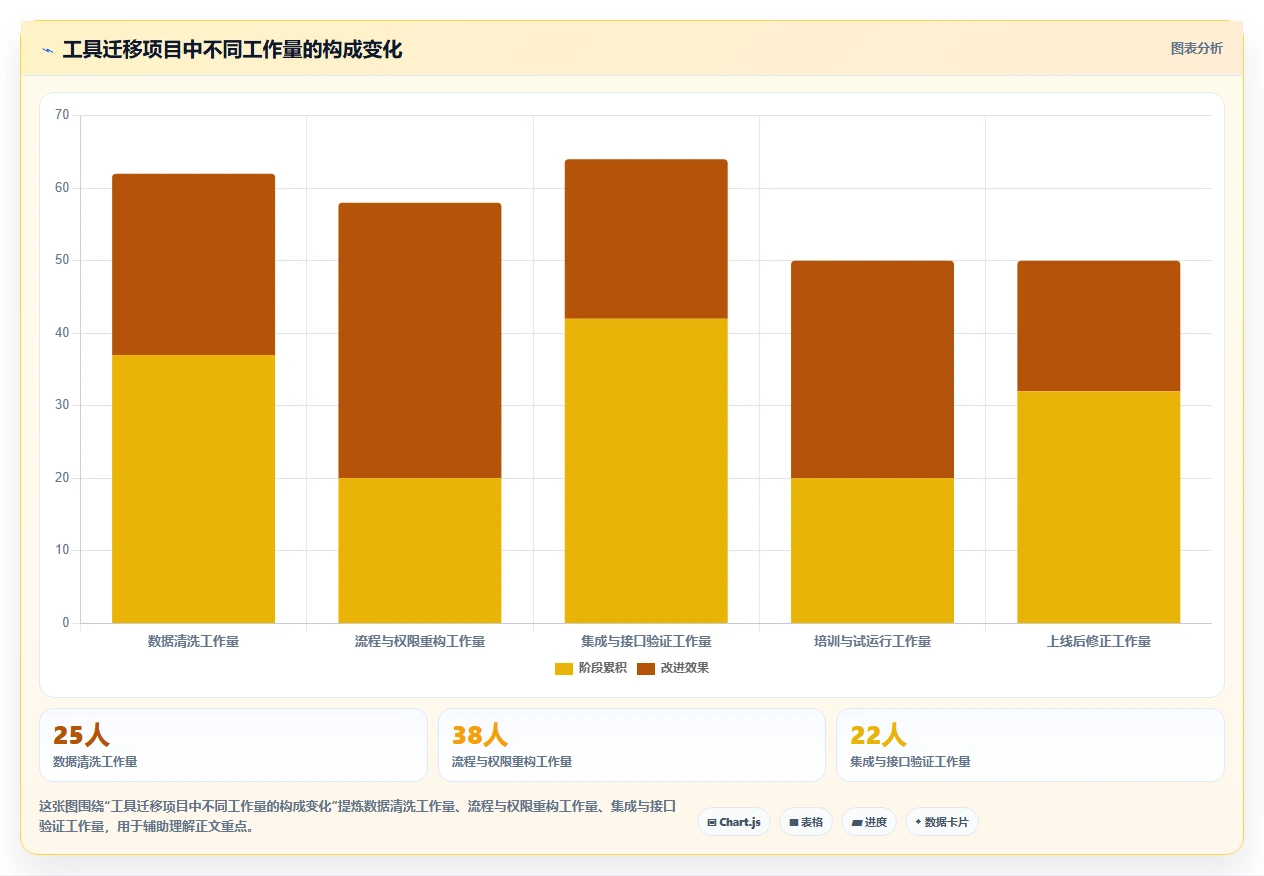Open the 25人 数据清洗工作量 card
The width and height of the screenshot is (1264, 876).
(233, 745)
